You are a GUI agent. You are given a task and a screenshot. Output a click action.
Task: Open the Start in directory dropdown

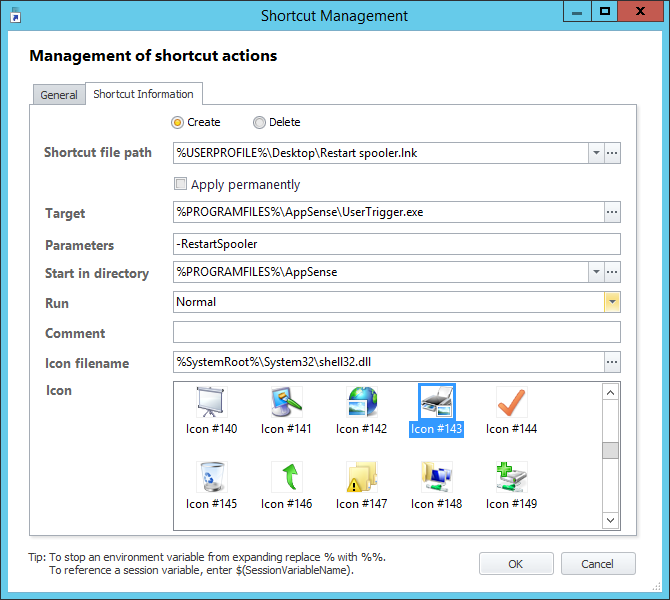(595, 272)
